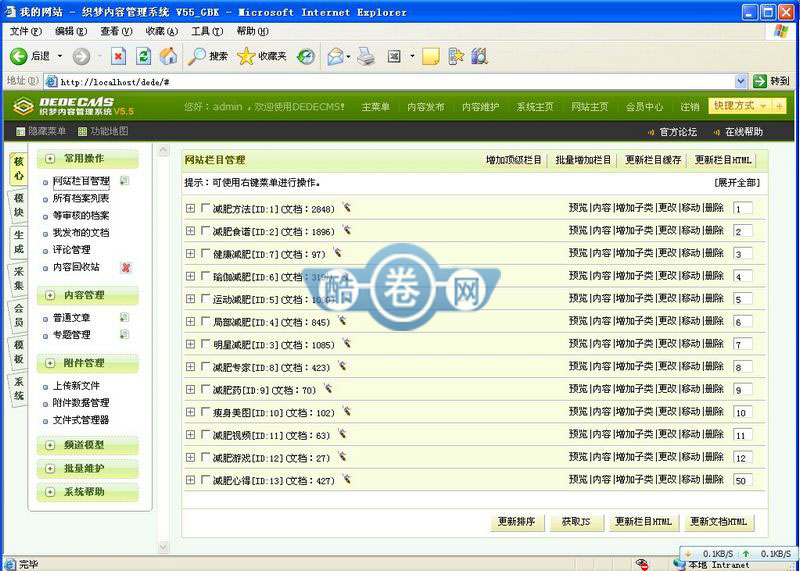Expand the 减肥视频[ID:11] category
This screenshot has height=571, width=800.
pos(190,434)
